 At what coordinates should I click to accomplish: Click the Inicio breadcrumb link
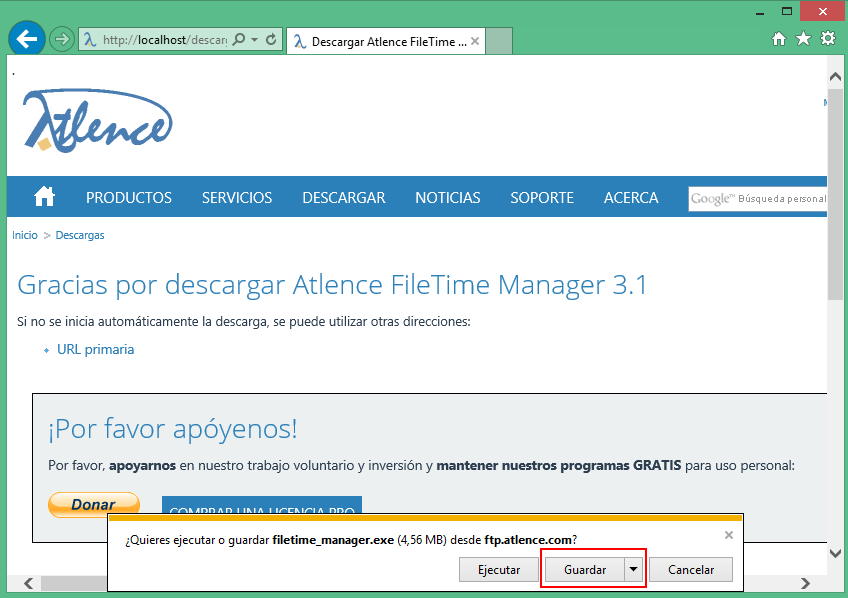[25, 235]
